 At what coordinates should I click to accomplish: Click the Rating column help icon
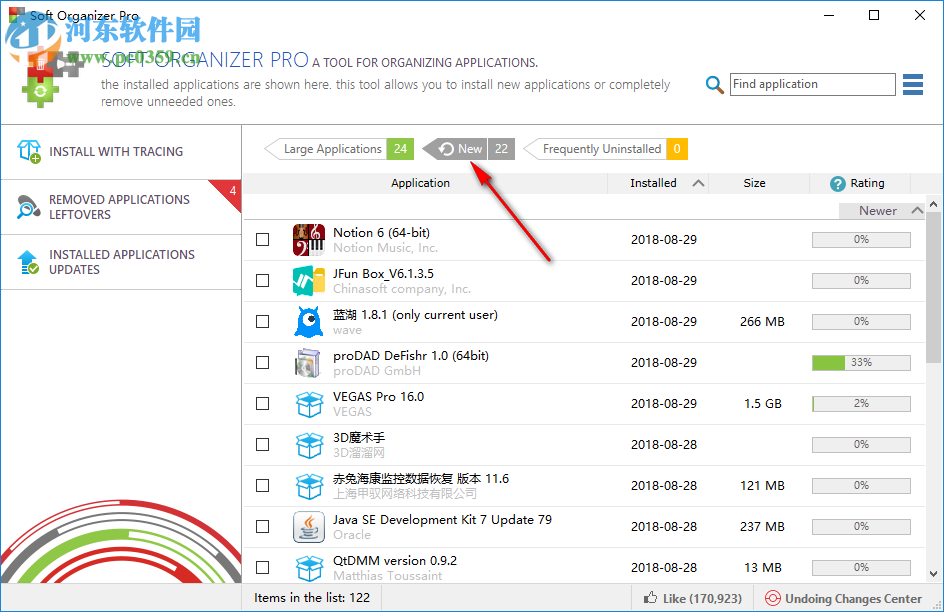(x=837, y=182)
